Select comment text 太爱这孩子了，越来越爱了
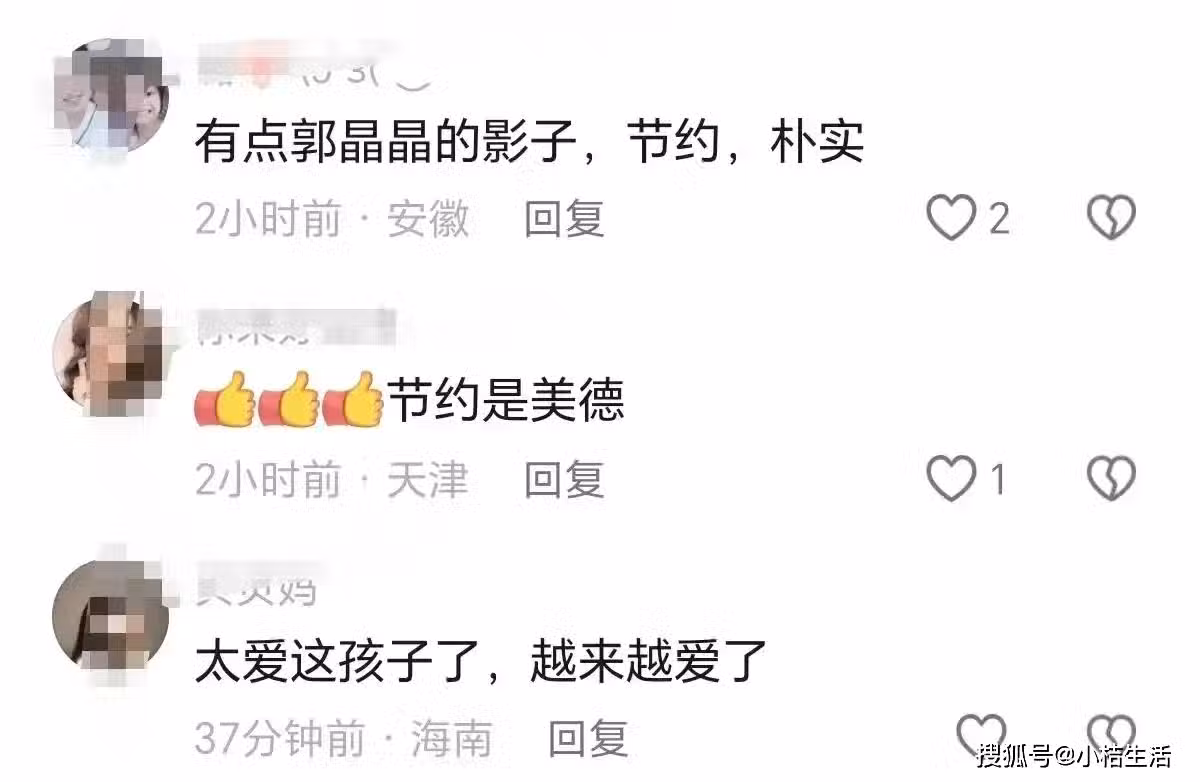Viewport: 1200px width, 782px height. click(481, 660)
